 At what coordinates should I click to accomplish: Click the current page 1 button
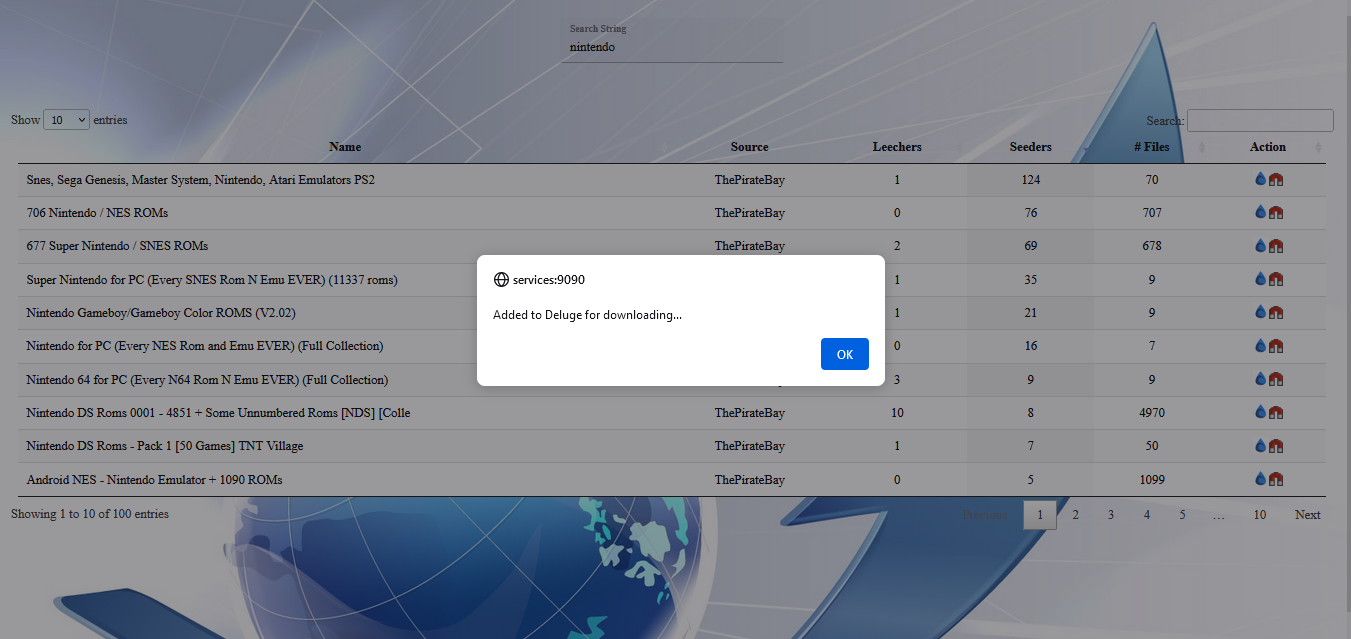click(x=1040, y=515)
